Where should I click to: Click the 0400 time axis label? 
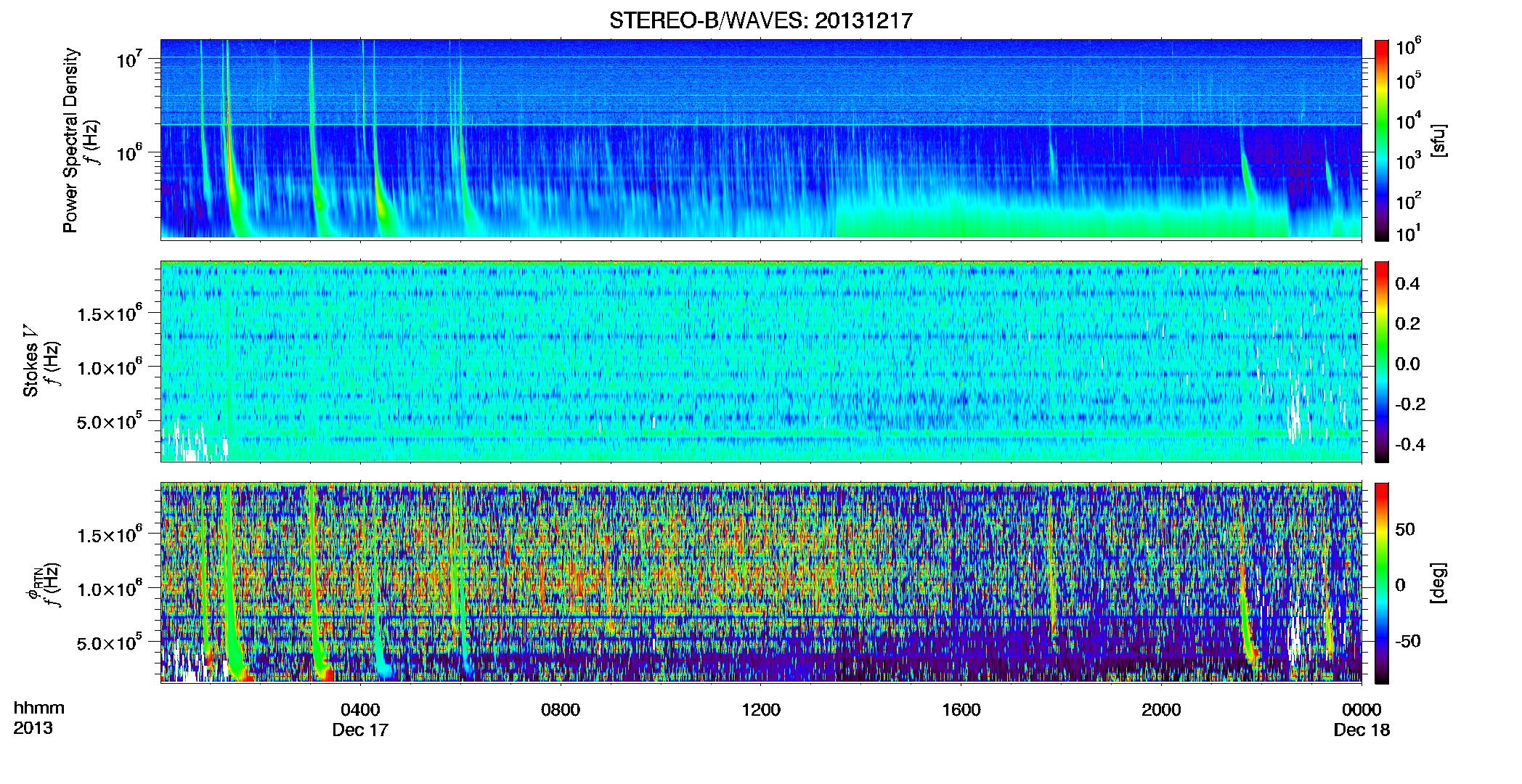point(360,709)
